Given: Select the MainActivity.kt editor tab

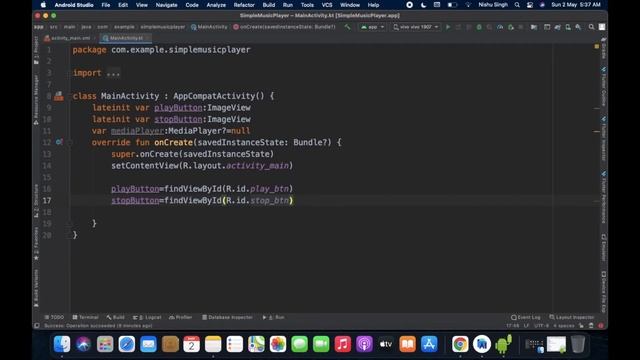Looking at the screenshot, I should point(126,38).
